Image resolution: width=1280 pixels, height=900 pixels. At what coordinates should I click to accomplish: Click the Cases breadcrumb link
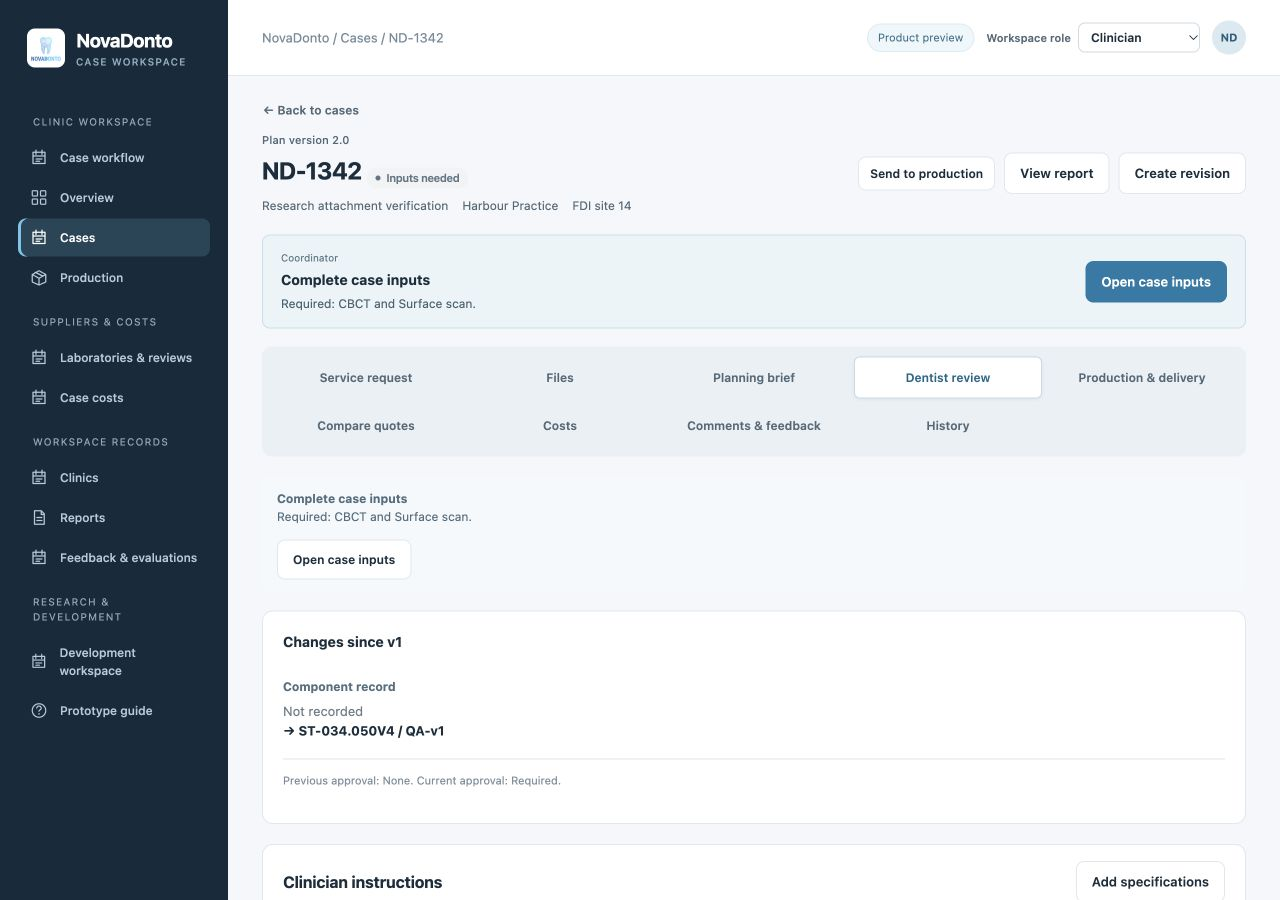click(359, 38)
